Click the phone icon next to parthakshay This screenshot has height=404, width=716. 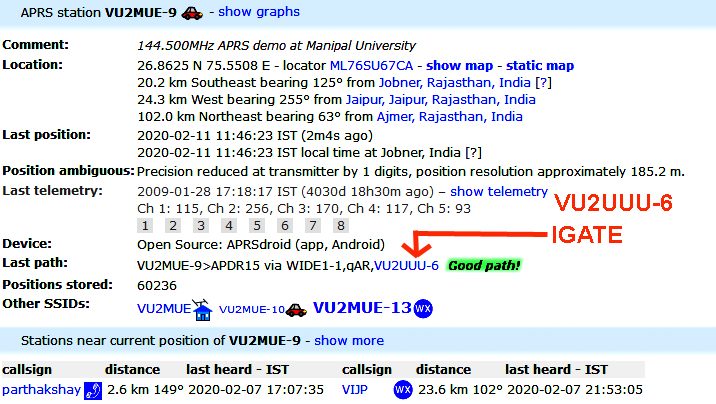93,391
